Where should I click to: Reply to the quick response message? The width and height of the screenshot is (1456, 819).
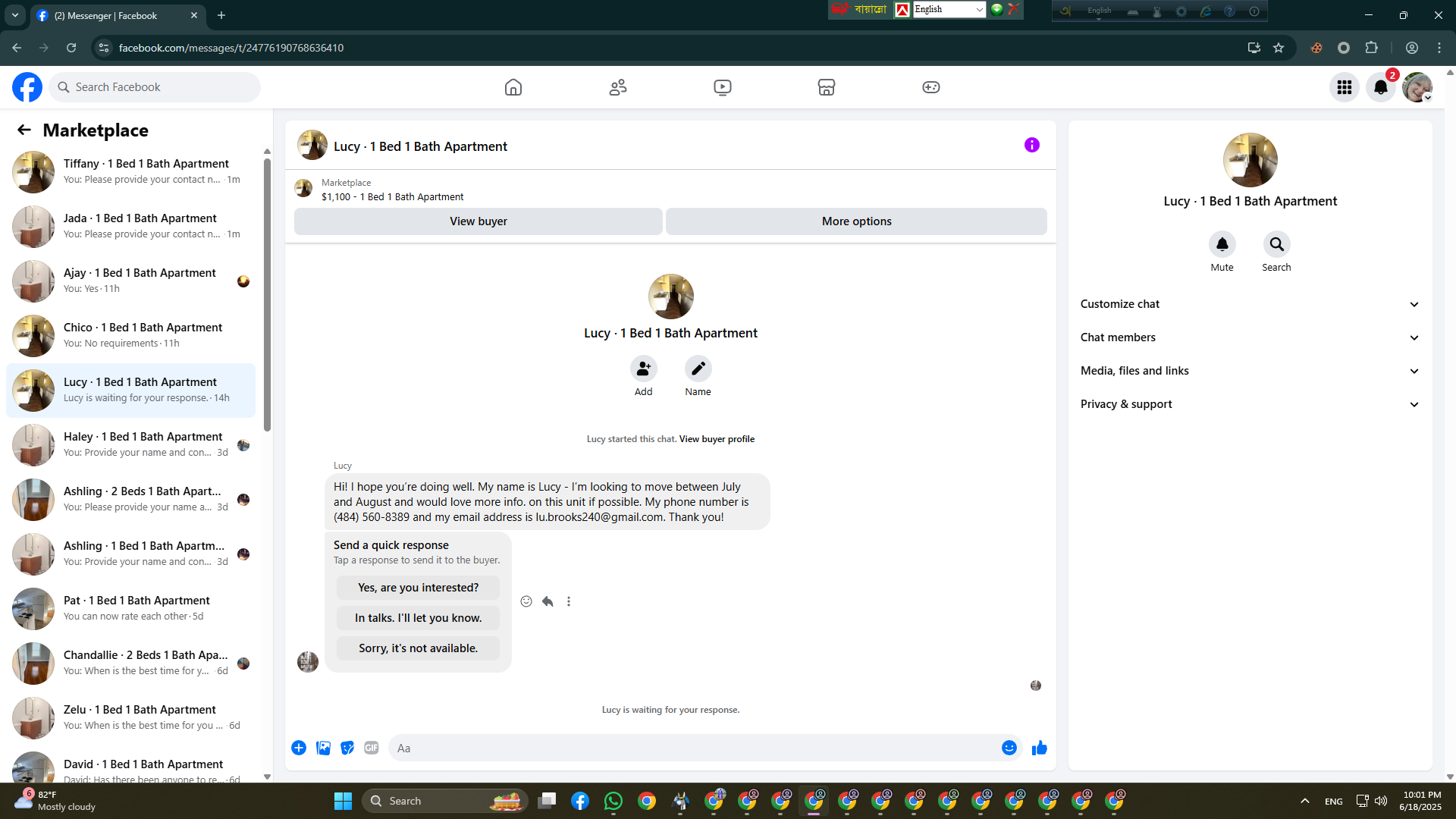click(x=548, y=601)
